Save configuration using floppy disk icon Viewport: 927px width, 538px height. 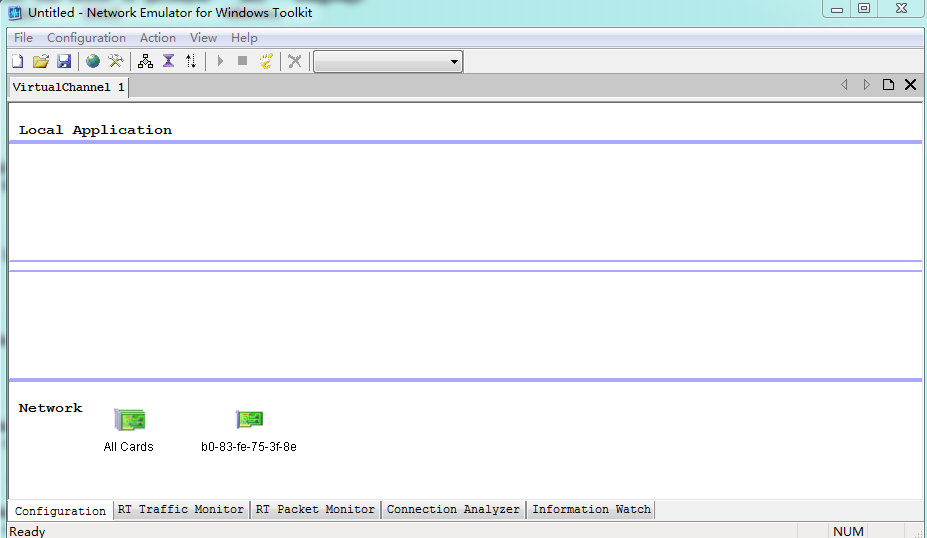point(64,61)
